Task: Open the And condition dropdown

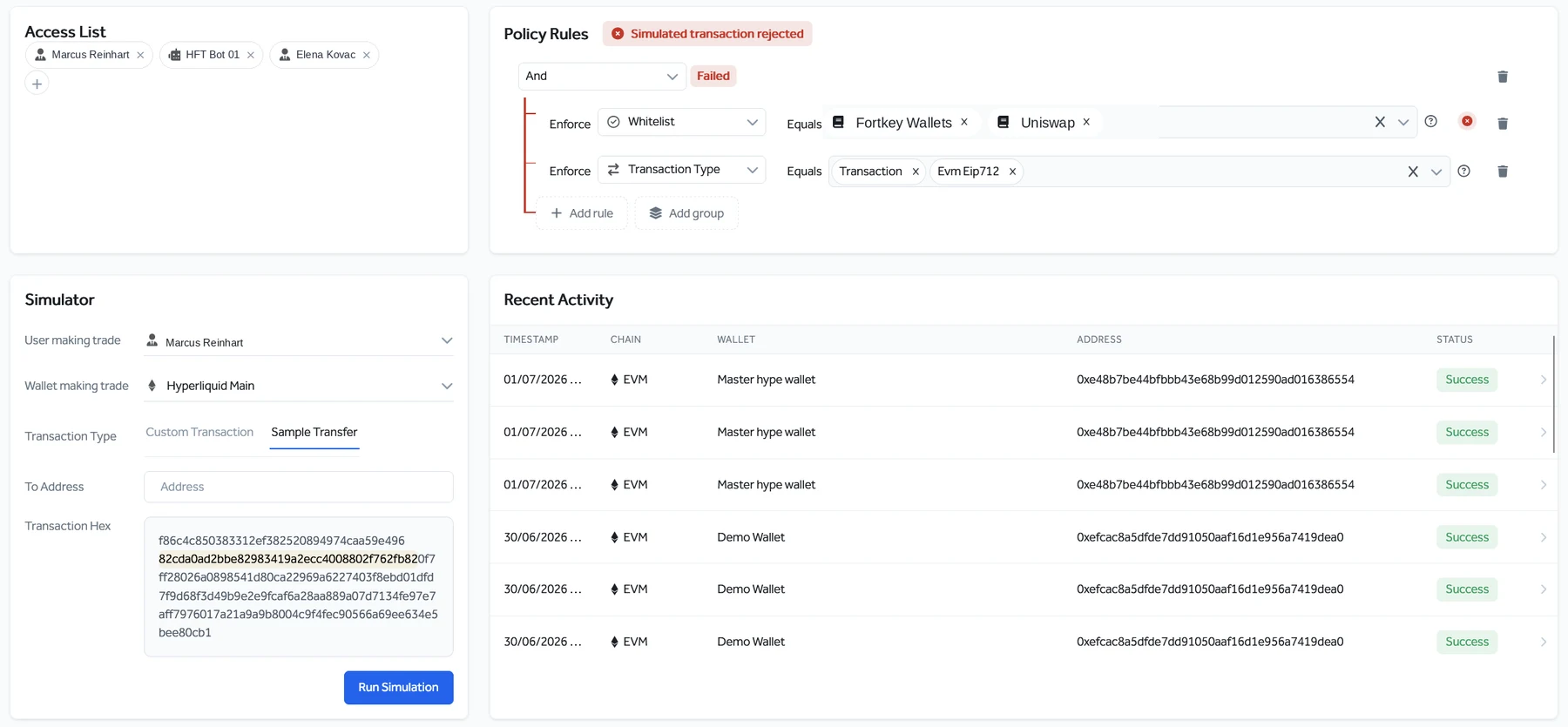Action: click(602, 76)
